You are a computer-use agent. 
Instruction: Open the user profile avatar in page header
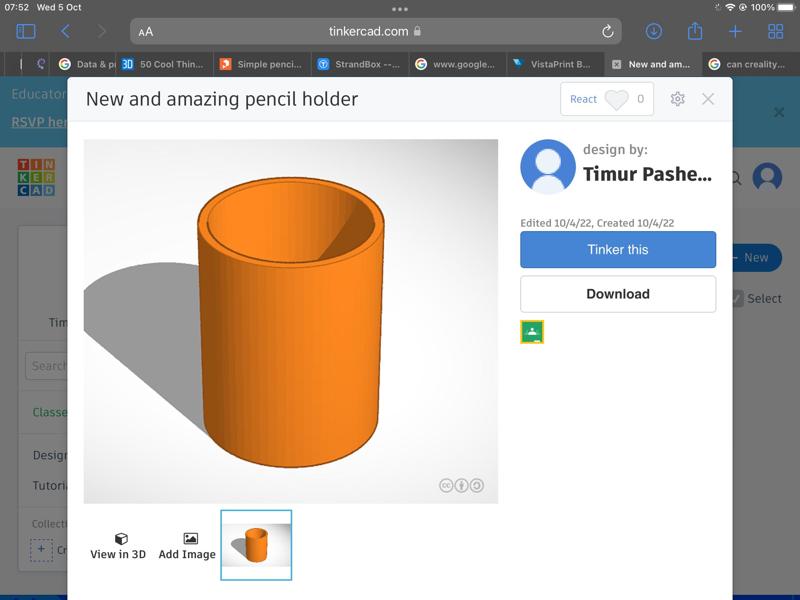[x=767, y=177]
